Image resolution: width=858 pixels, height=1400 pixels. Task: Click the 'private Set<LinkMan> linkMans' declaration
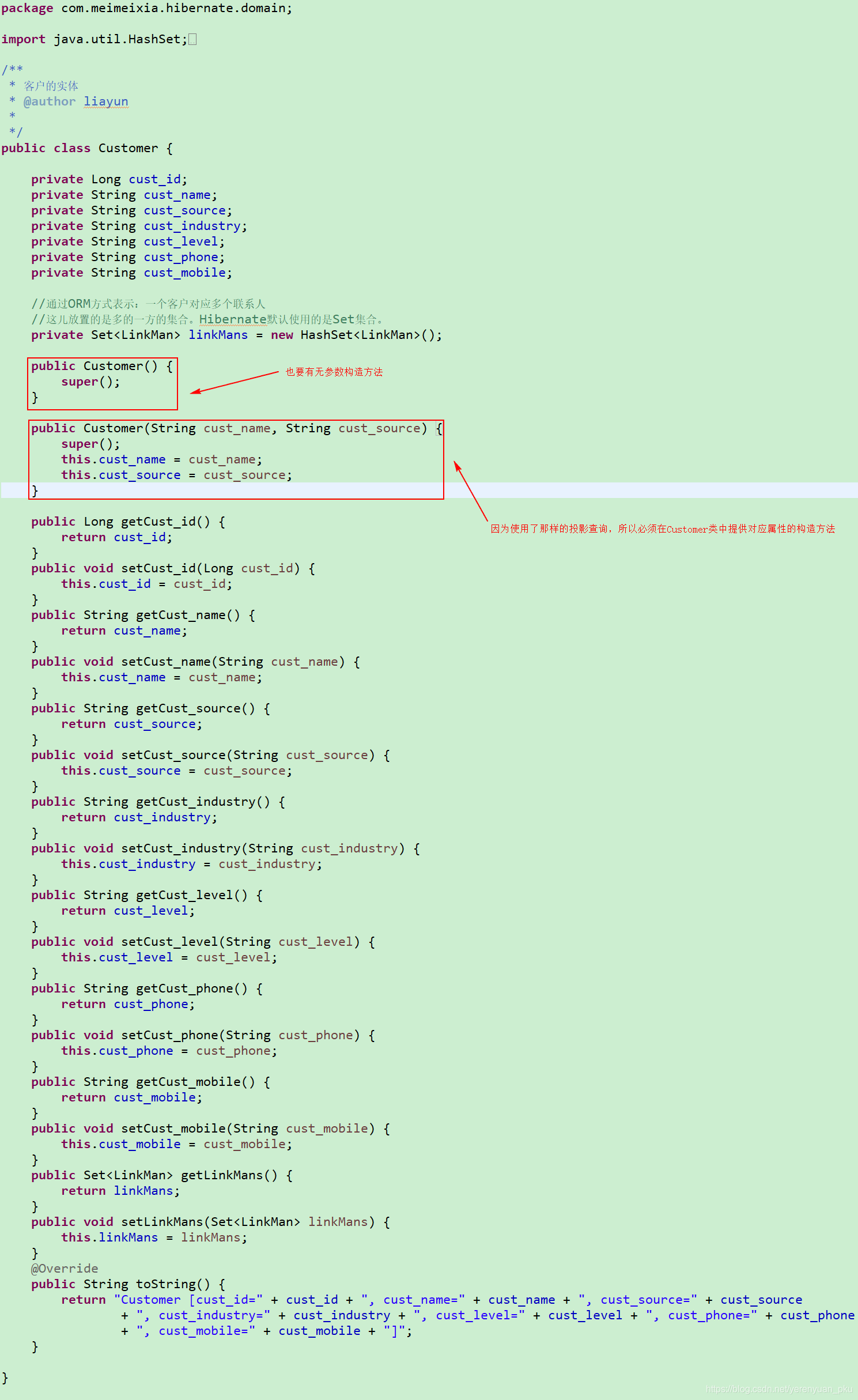point(237,335)
